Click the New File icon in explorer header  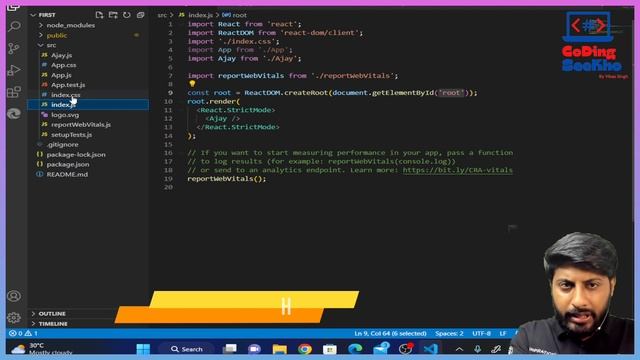tap(99, 15)
